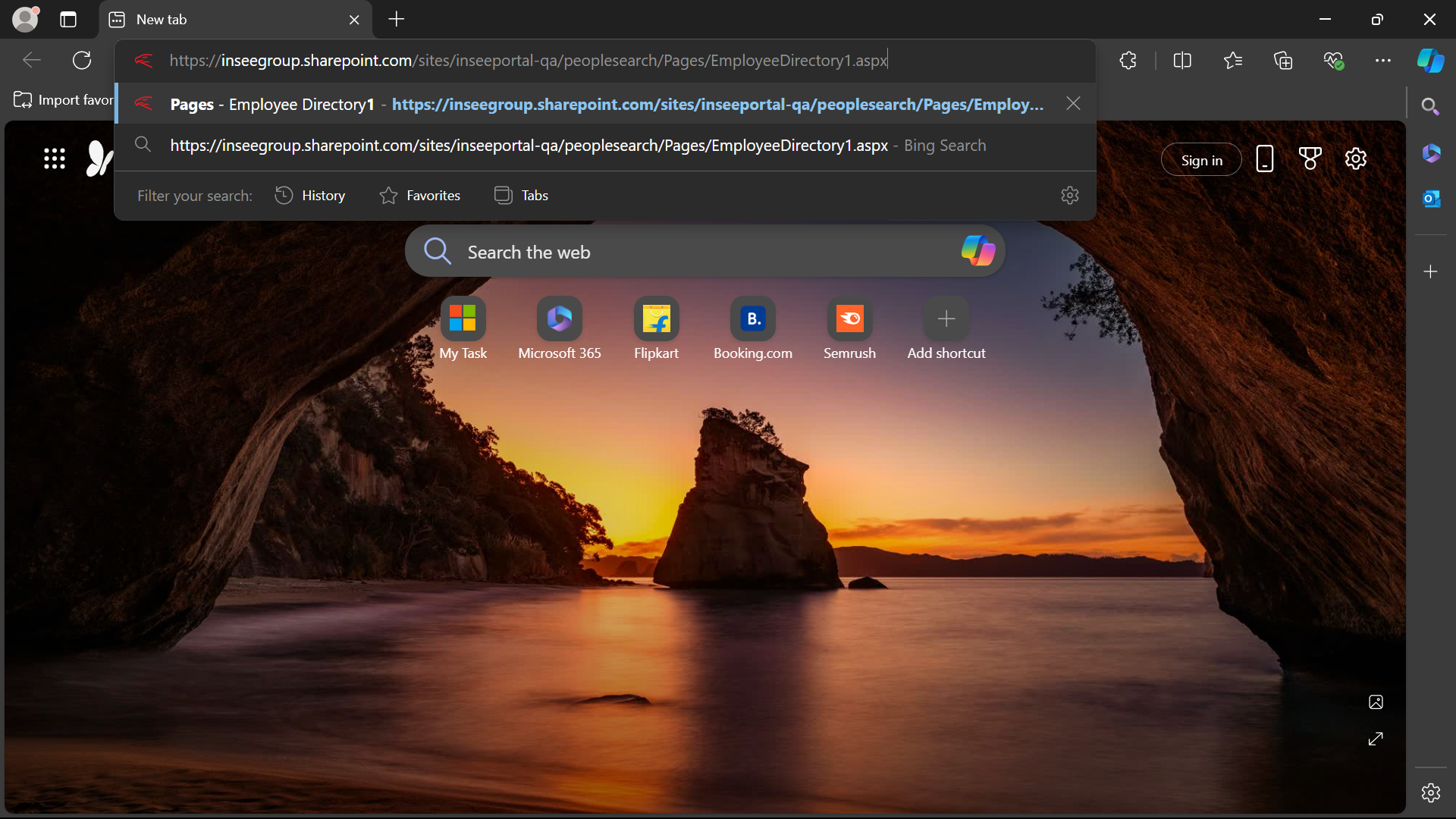This screenshot has height=819, width=1456.
Task: Open Outlook in the sidebar
Action: (1431, 199)
